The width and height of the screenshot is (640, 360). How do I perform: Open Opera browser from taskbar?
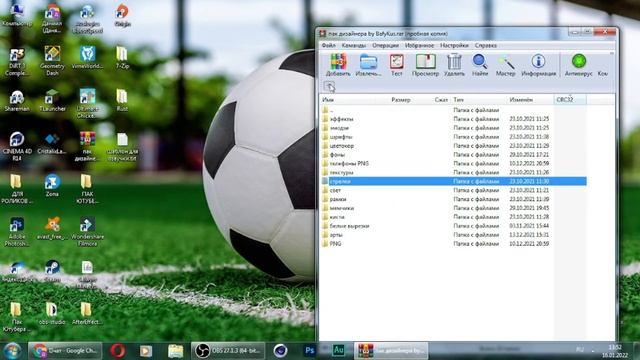tap(117, 351)
